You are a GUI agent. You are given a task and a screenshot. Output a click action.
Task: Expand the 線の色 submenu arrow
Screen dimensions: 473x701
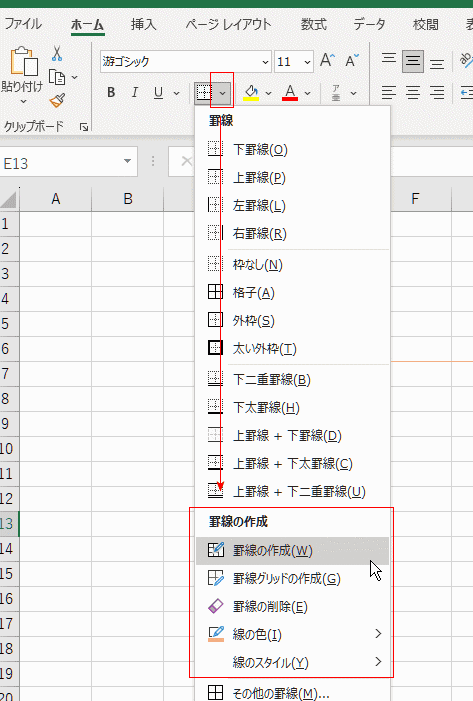378,633
